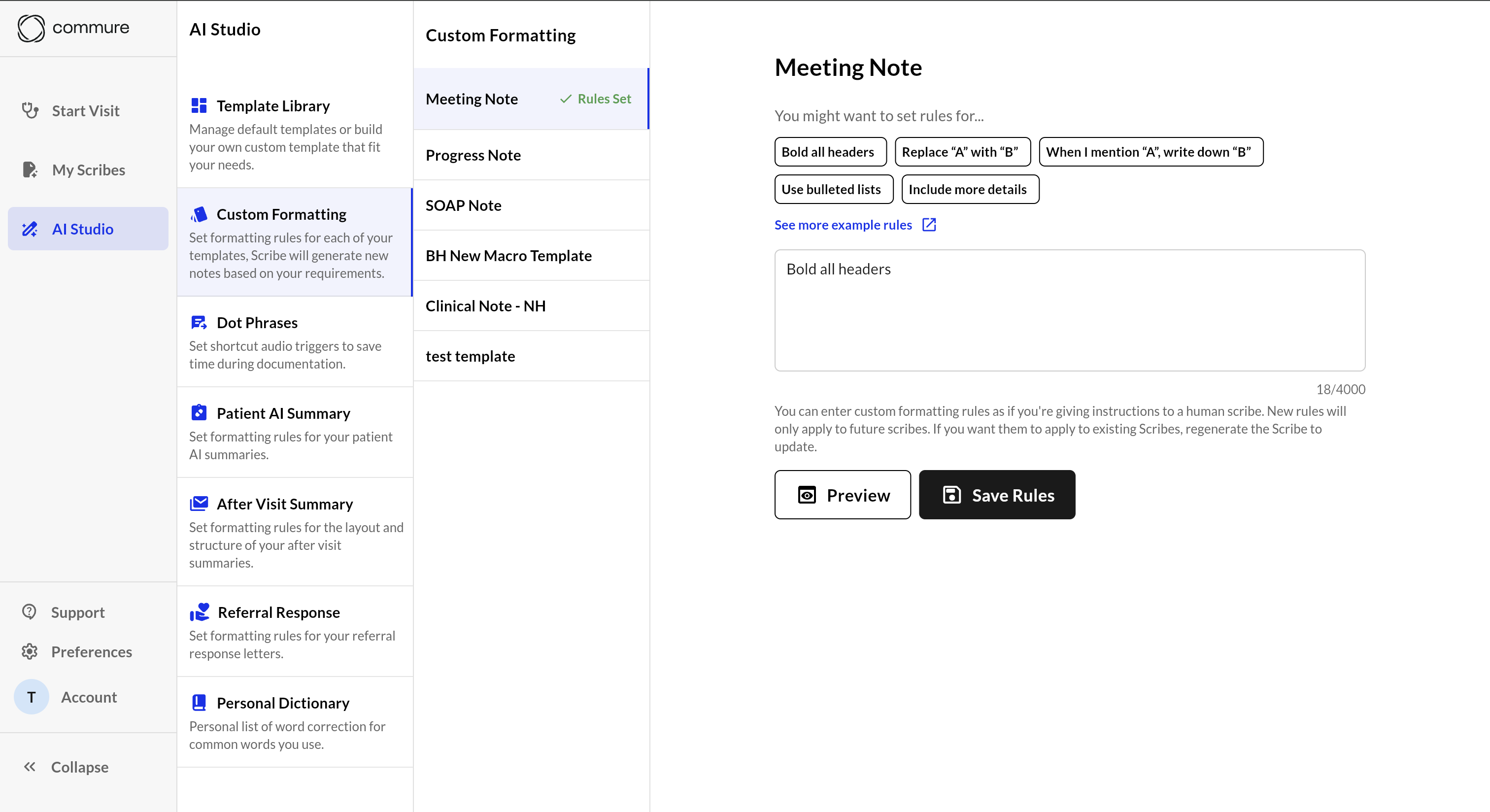Click the Preview button
The image size is (1490, 812).
coord(842,495)
